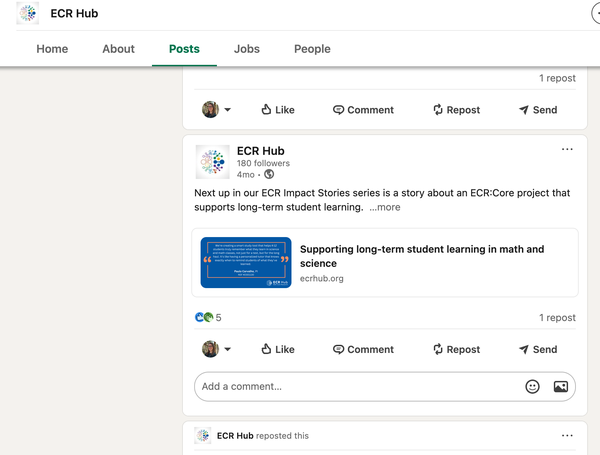
Task: Like the top partially visible post
Action: (277, 110)
